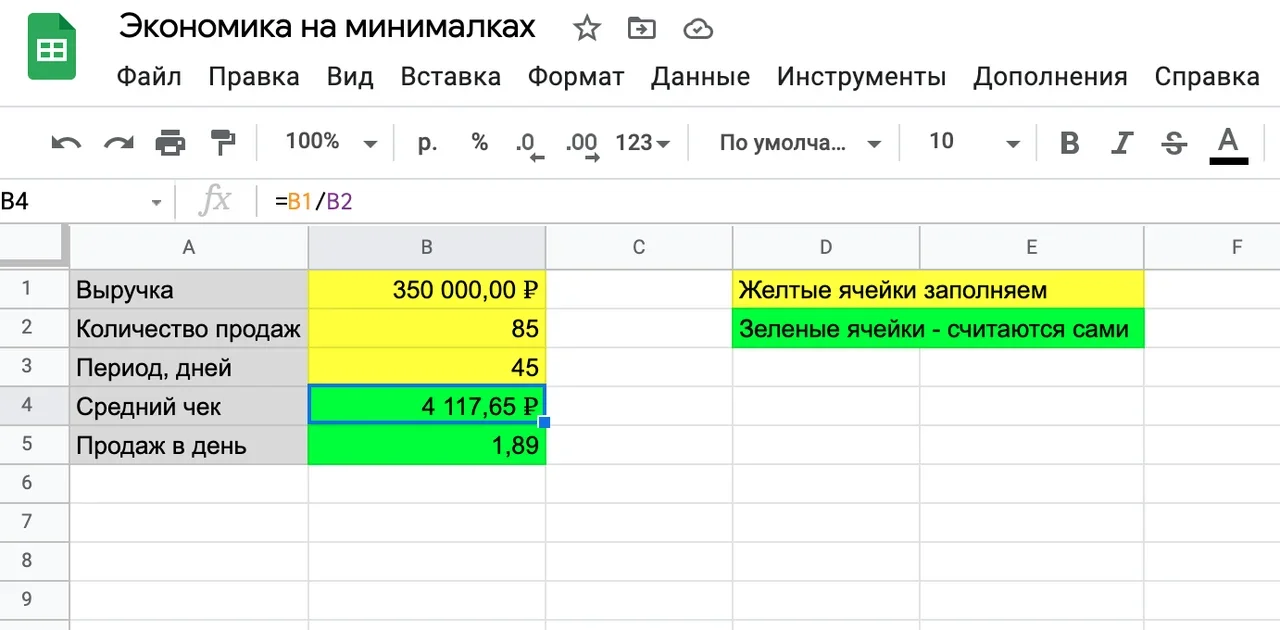
Task: Click the move to folder icon
Action: (x=641, y=29)
